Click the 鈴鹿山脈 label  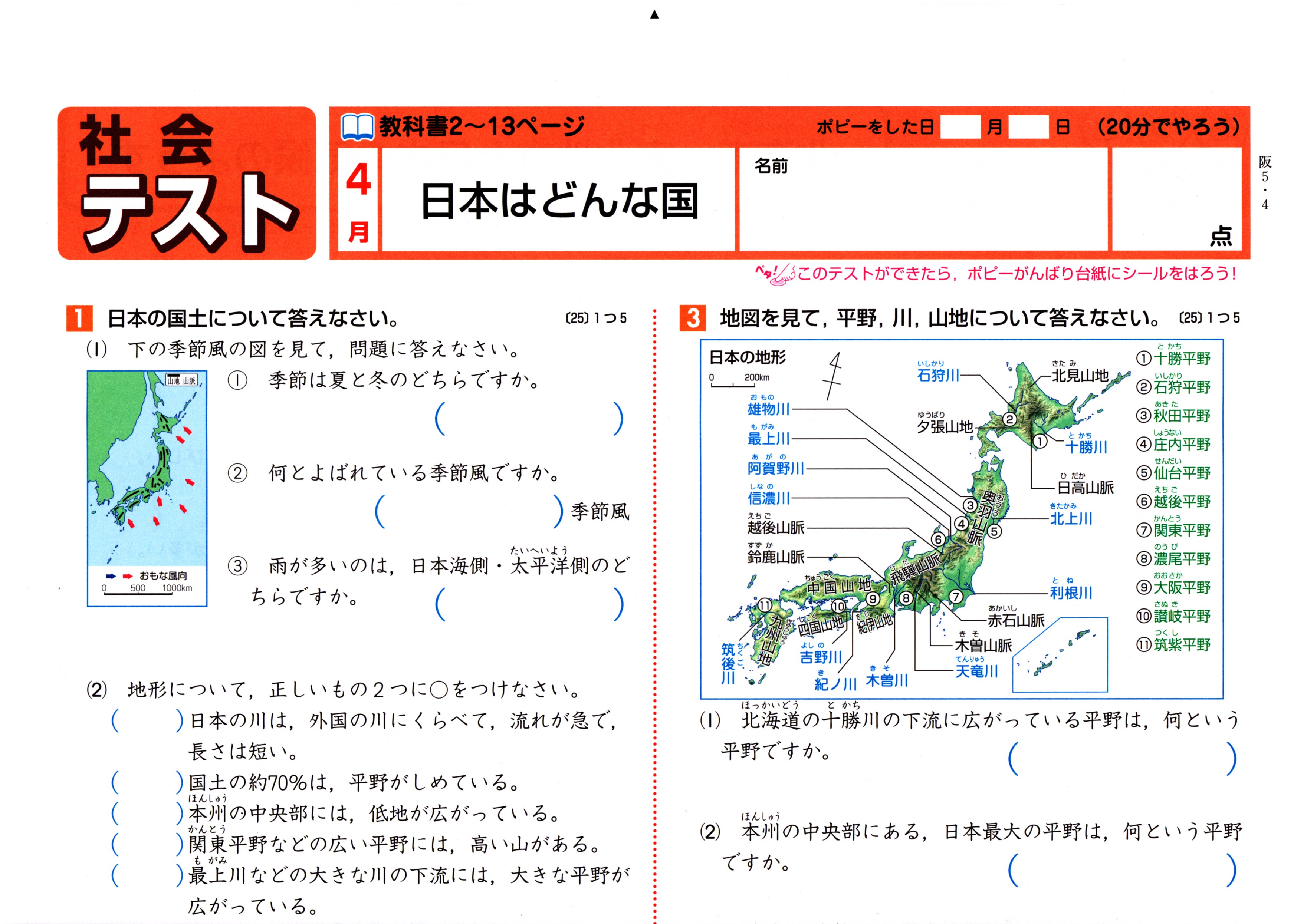(x=776, y=553)
